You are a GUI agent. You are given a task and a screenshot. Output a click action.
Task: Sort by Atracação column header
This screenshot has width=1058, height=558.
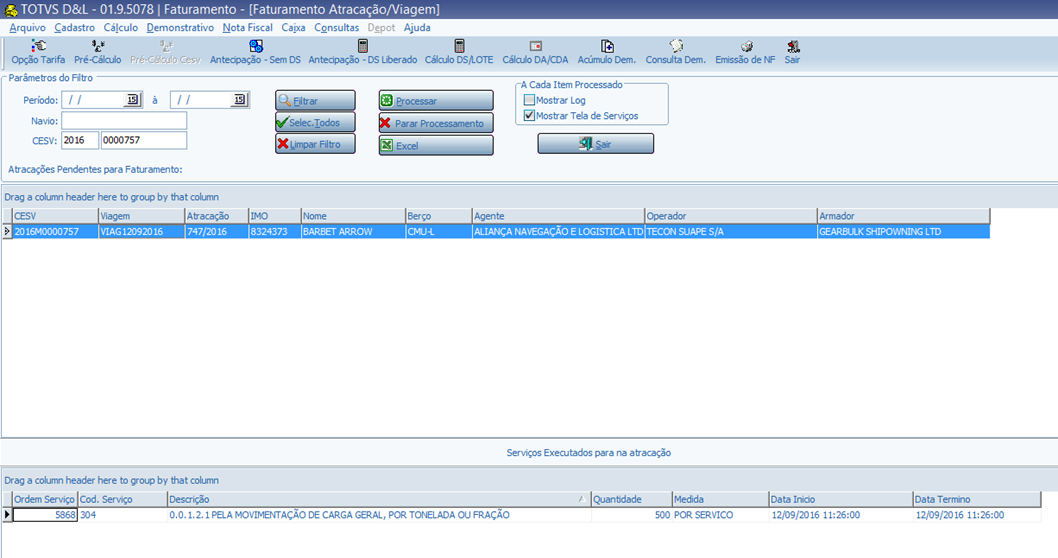coord(217,216)
